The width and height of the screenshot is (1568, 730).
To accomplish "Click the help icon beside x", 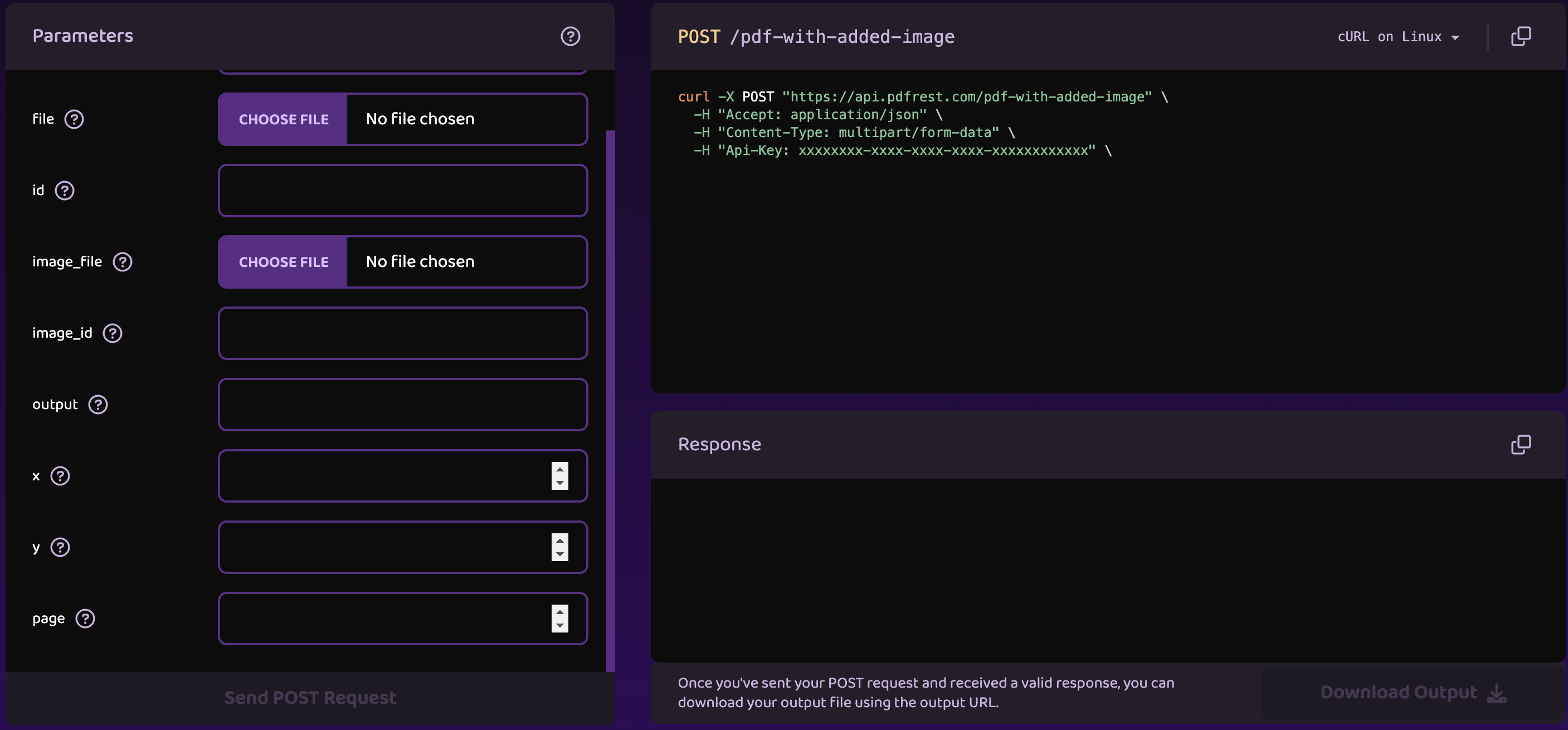I will pos(60,476).
